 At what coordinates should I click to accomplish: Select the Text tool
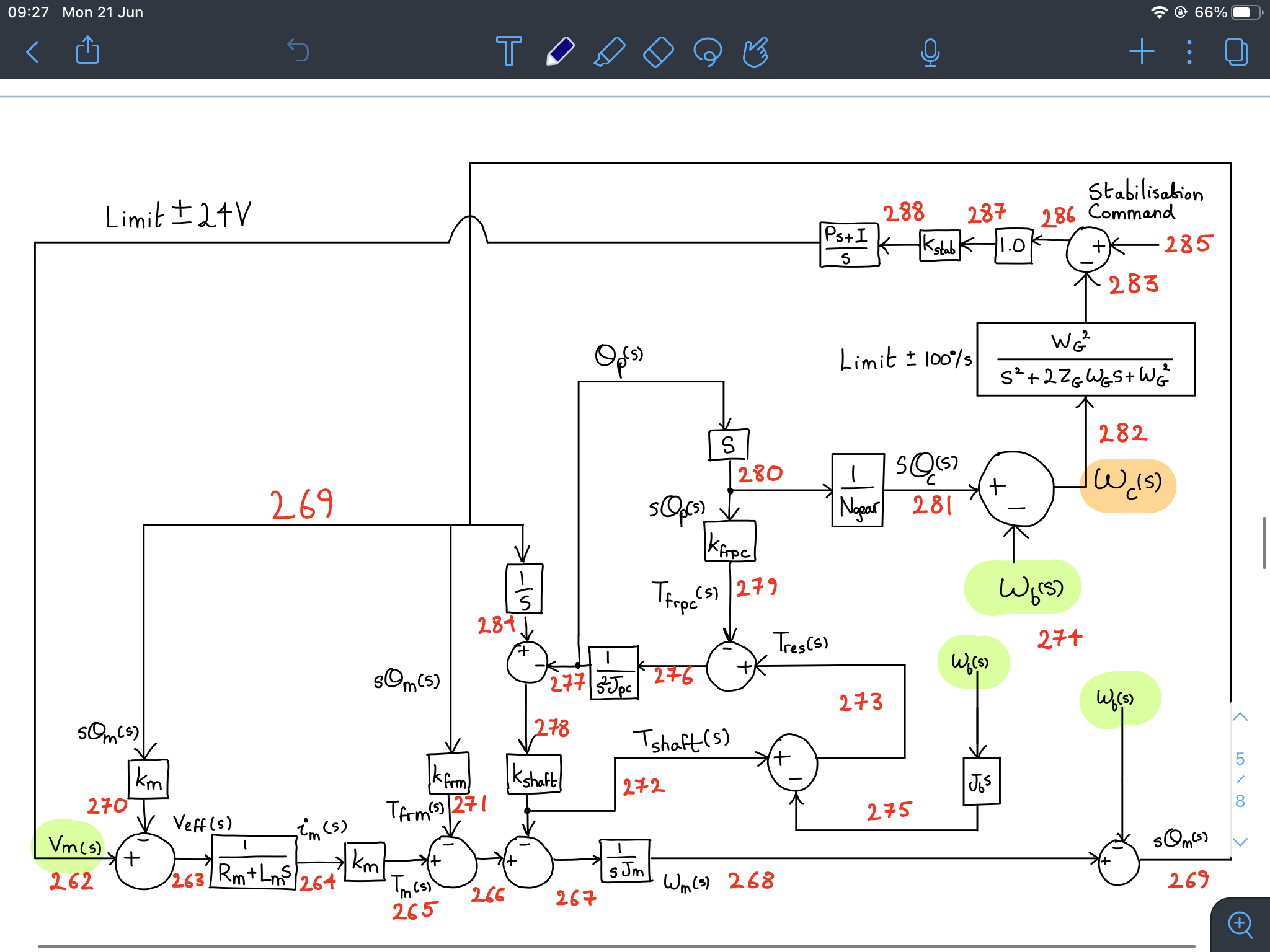[508, 51]
